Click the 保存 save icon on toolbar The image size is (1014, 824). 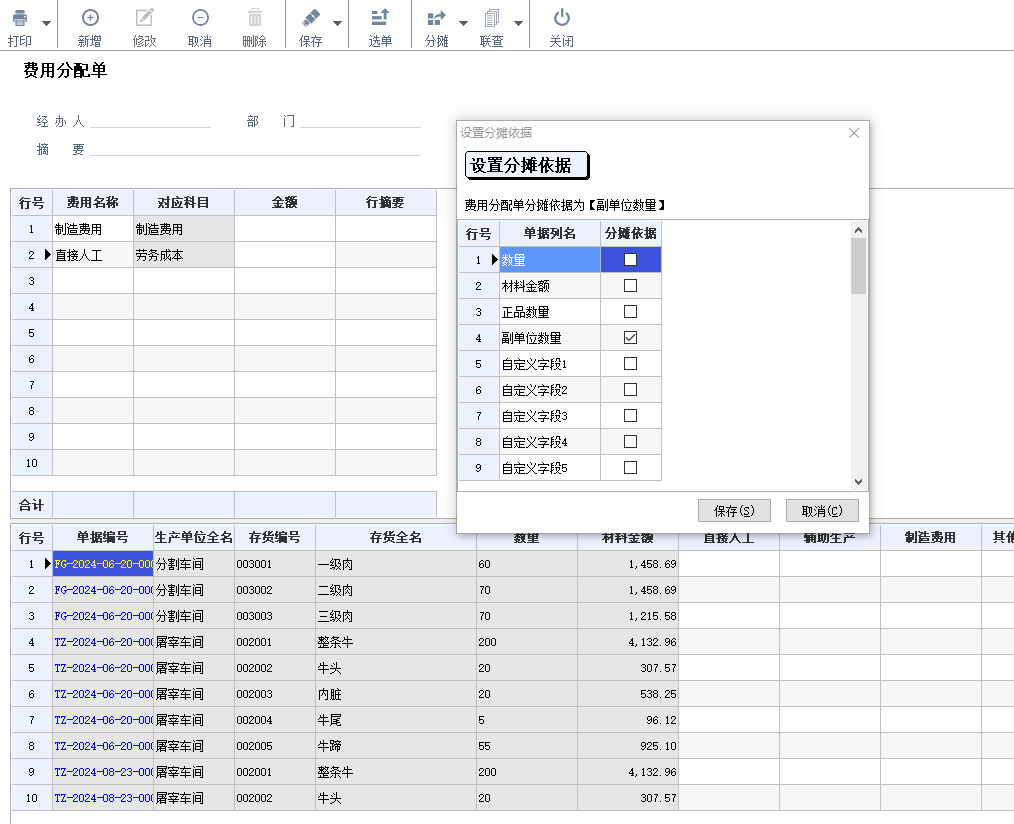point(312,17)
